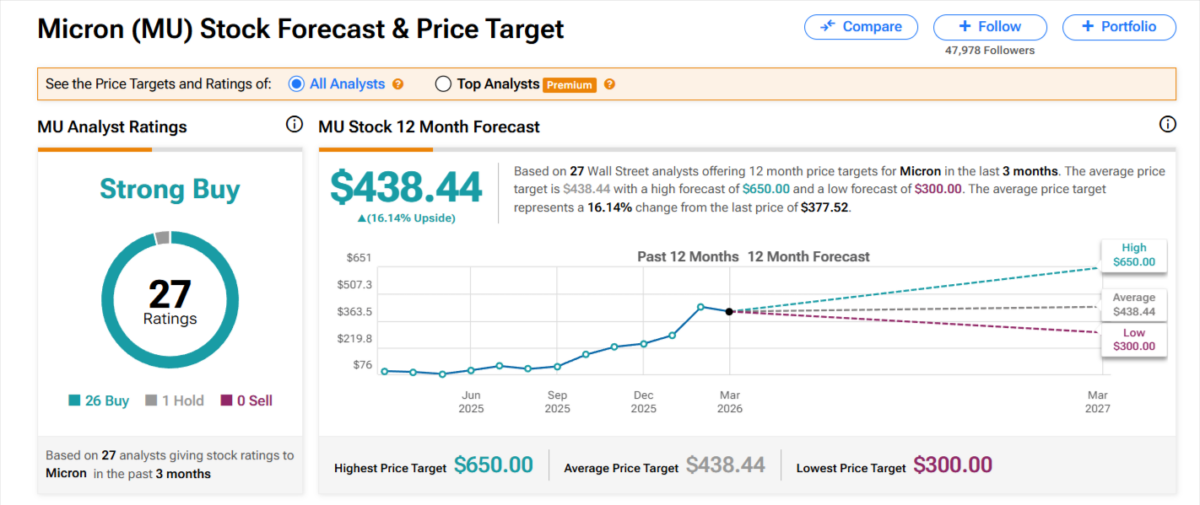Viewport: 1200px width, 505px height.
Task: Click the '$507.3' y-axis label
Action: (355, 285)
